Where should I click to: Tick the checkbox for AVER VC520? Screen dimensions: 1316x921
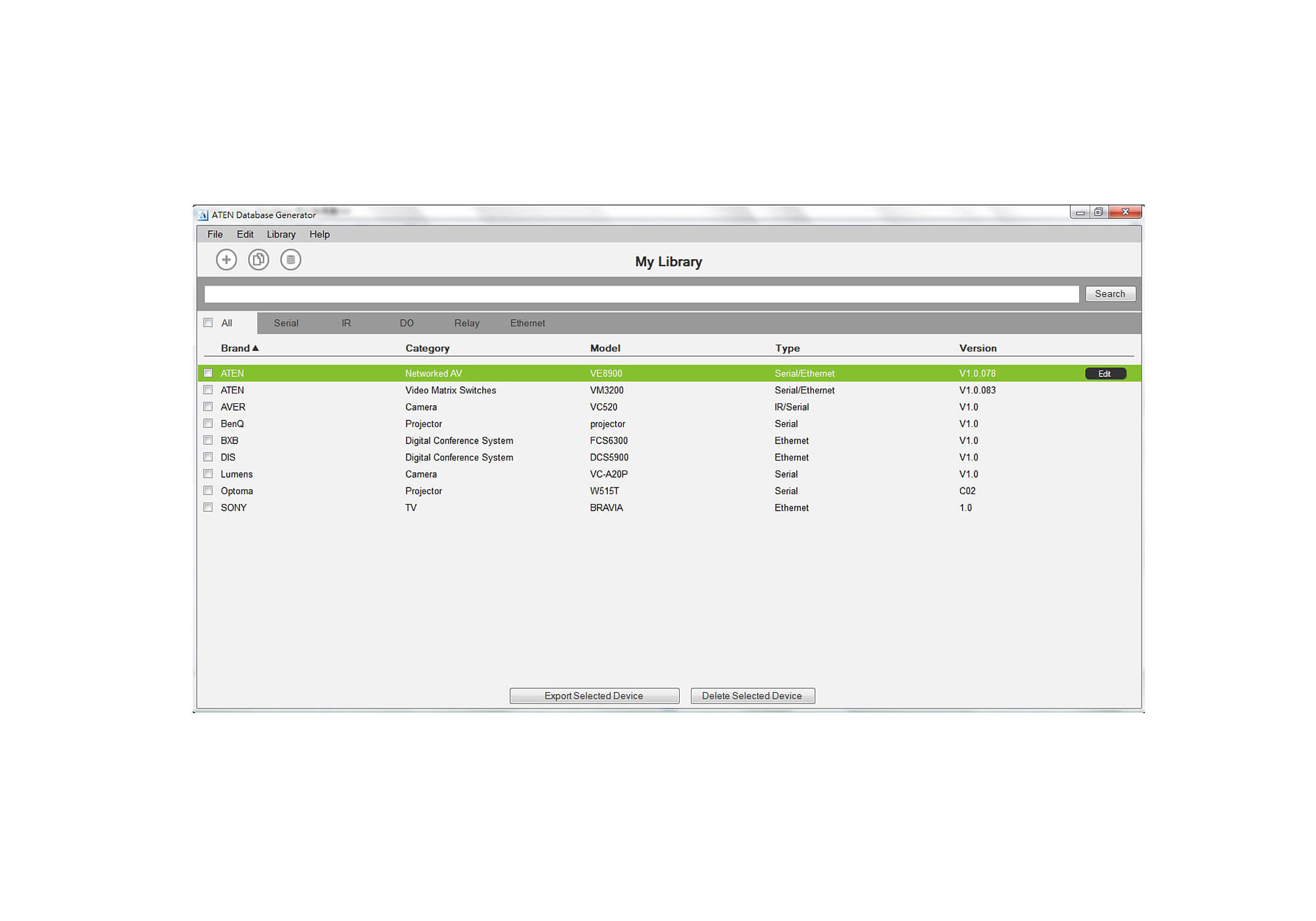coord(208,407)
